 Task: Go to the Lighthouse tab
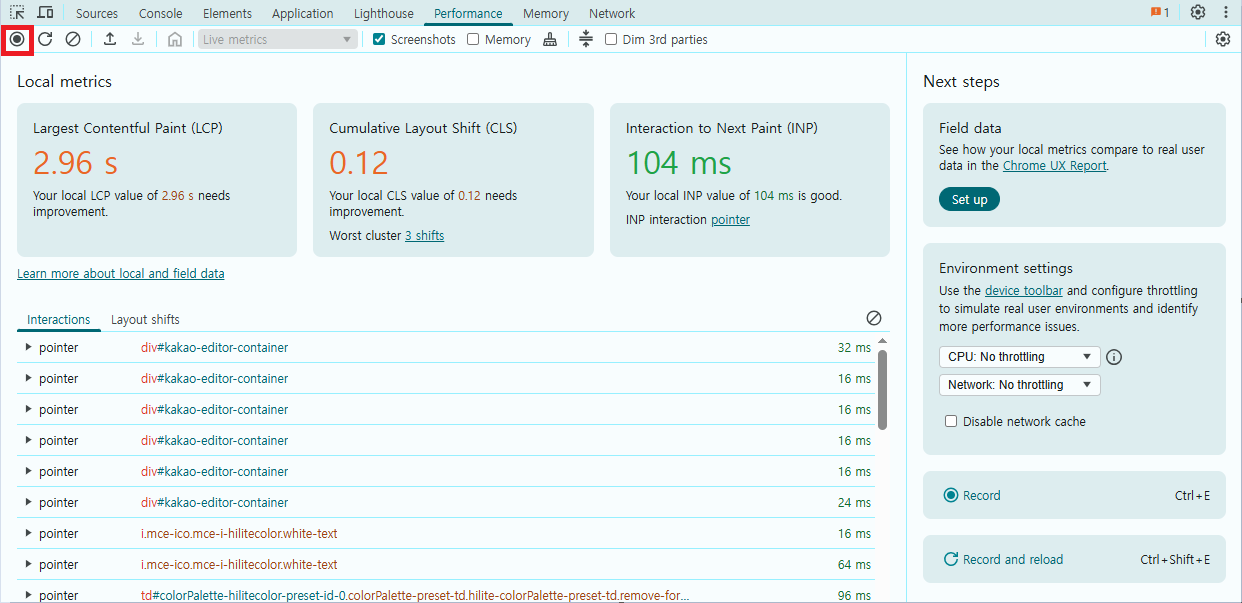point(384,13)
